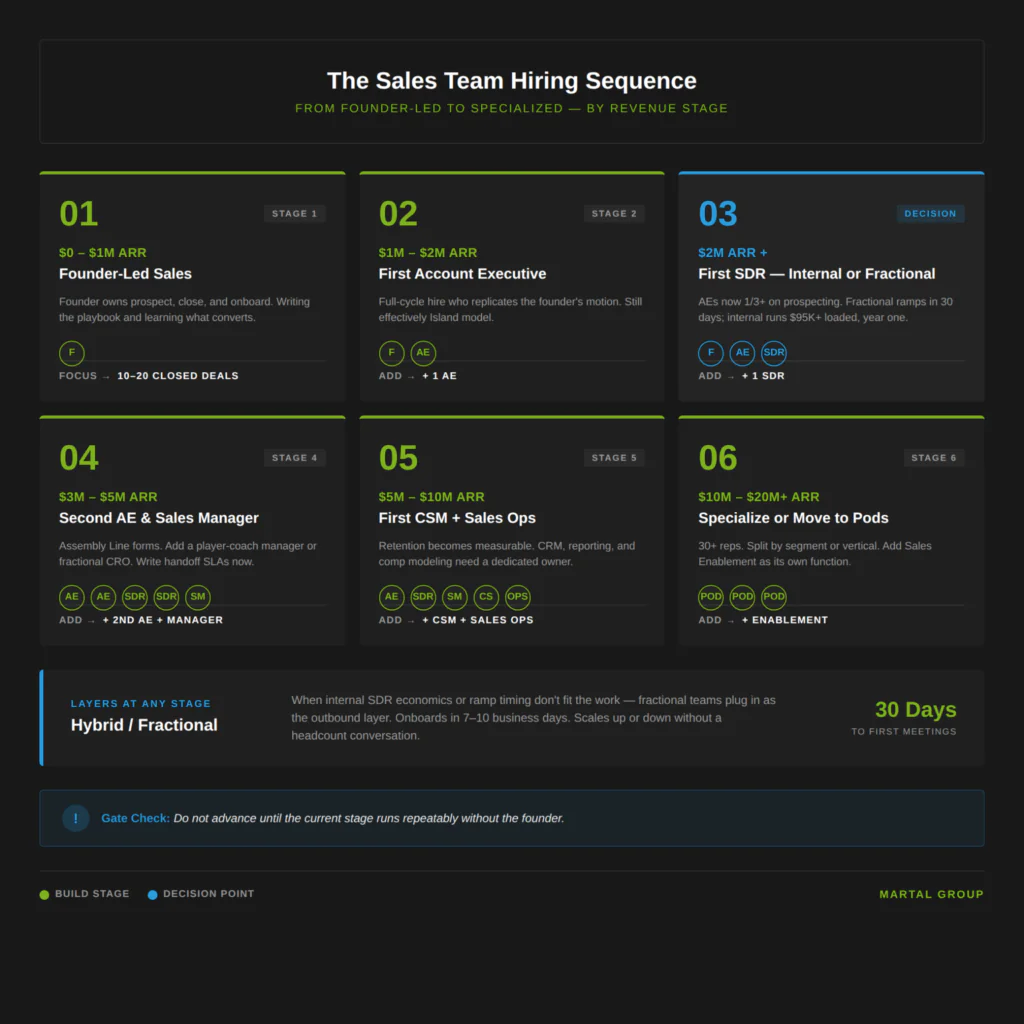1024x1024 pixels.
Task: Click the blue SDR badge in stage 03 card
Action: click(774, 353)
